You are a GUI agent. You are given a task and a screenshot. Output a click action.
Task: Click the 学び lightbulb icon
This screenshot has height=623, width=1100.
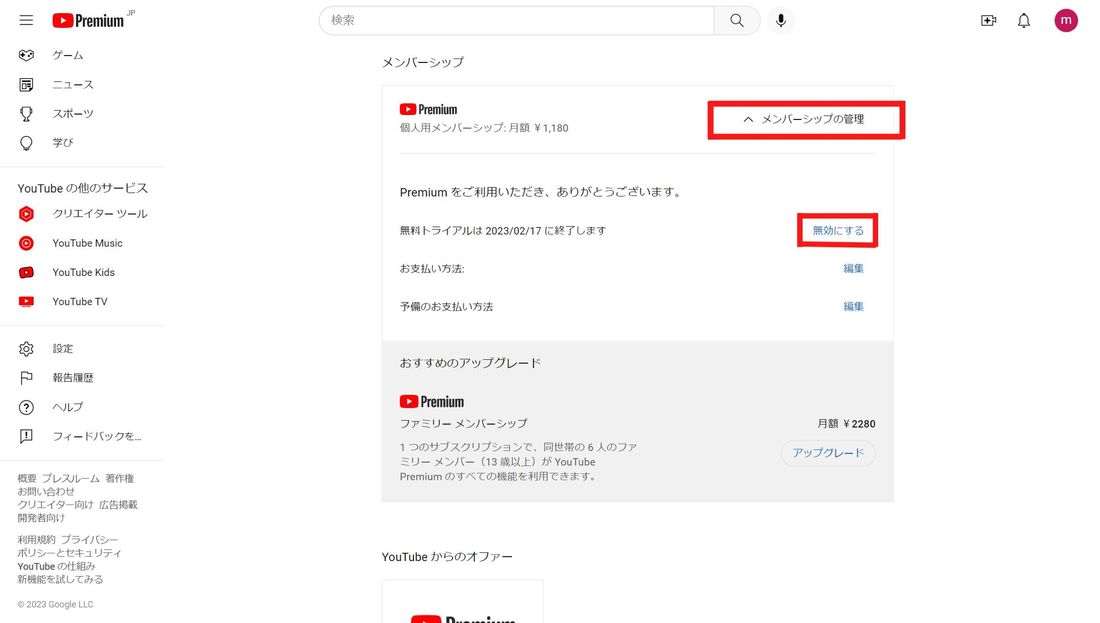tap(26, 143)
